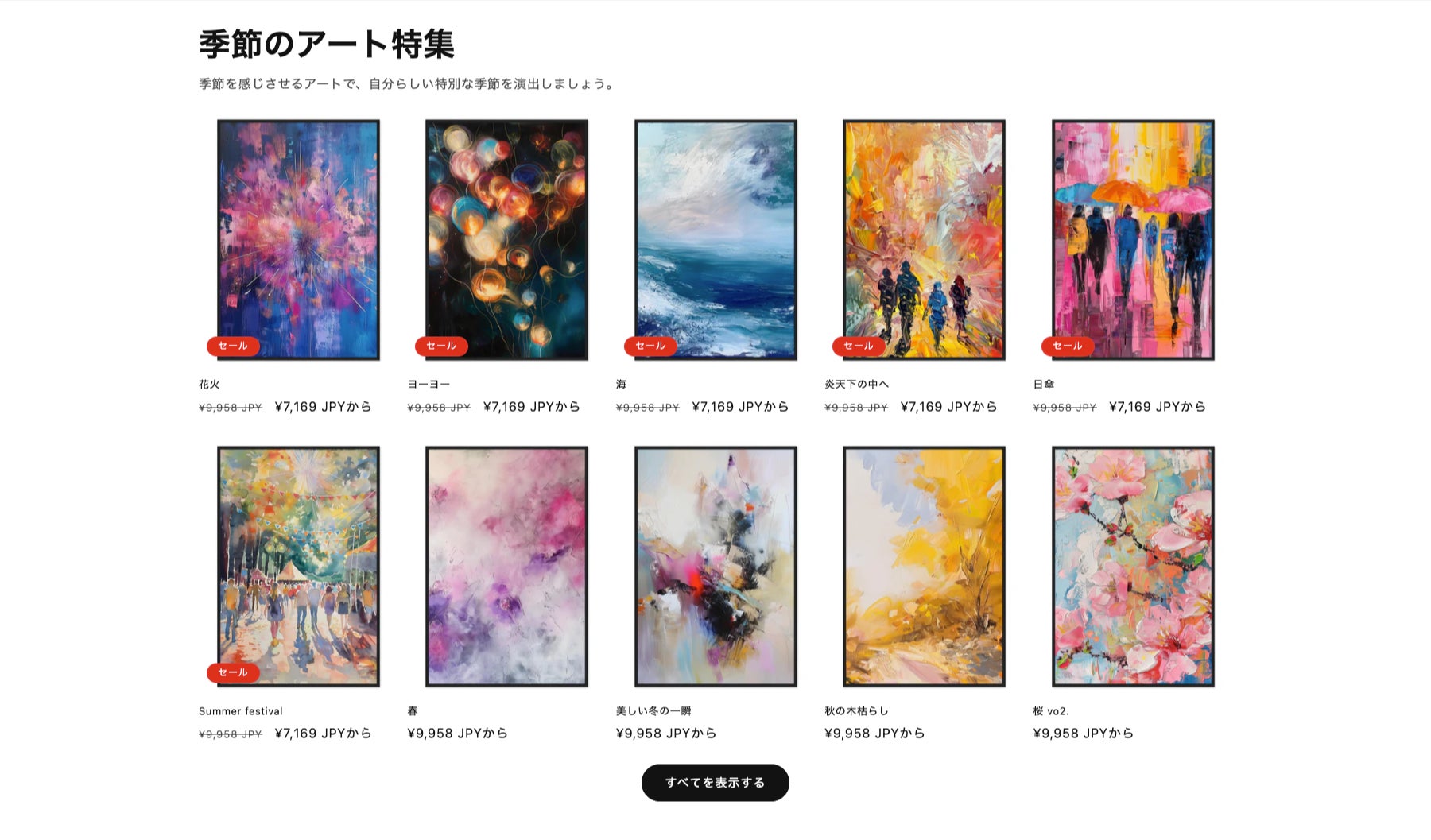Click the Summer festival title link
Screen dimensions: 1431x840
coord(241,711)
